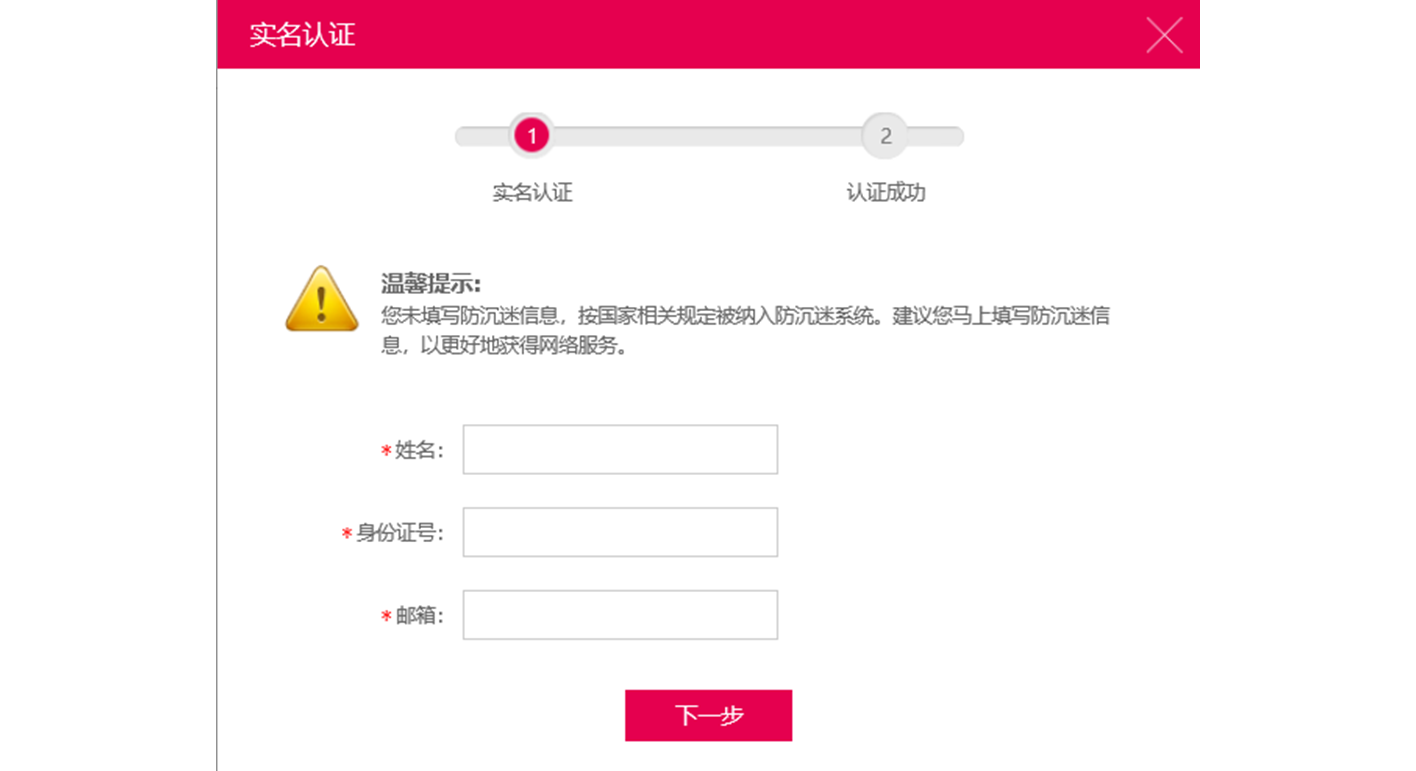Focus the 邮箱 input field
This screenshot has height=771, width=1416.
point(620,615)
